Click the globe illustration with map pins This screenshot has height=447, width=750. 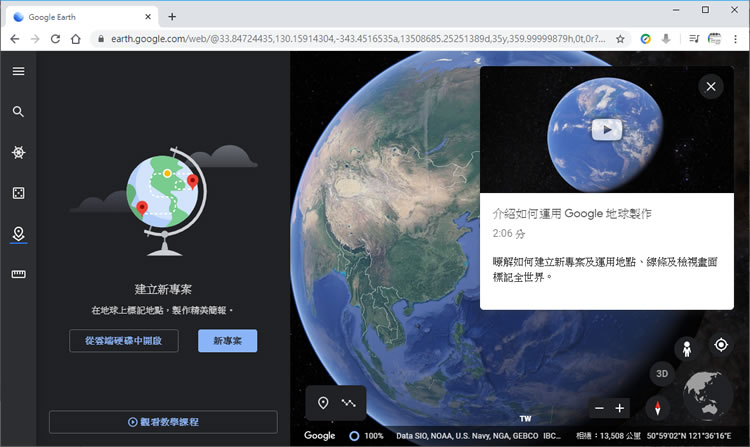pyautogui.click(x=165, y=200)
